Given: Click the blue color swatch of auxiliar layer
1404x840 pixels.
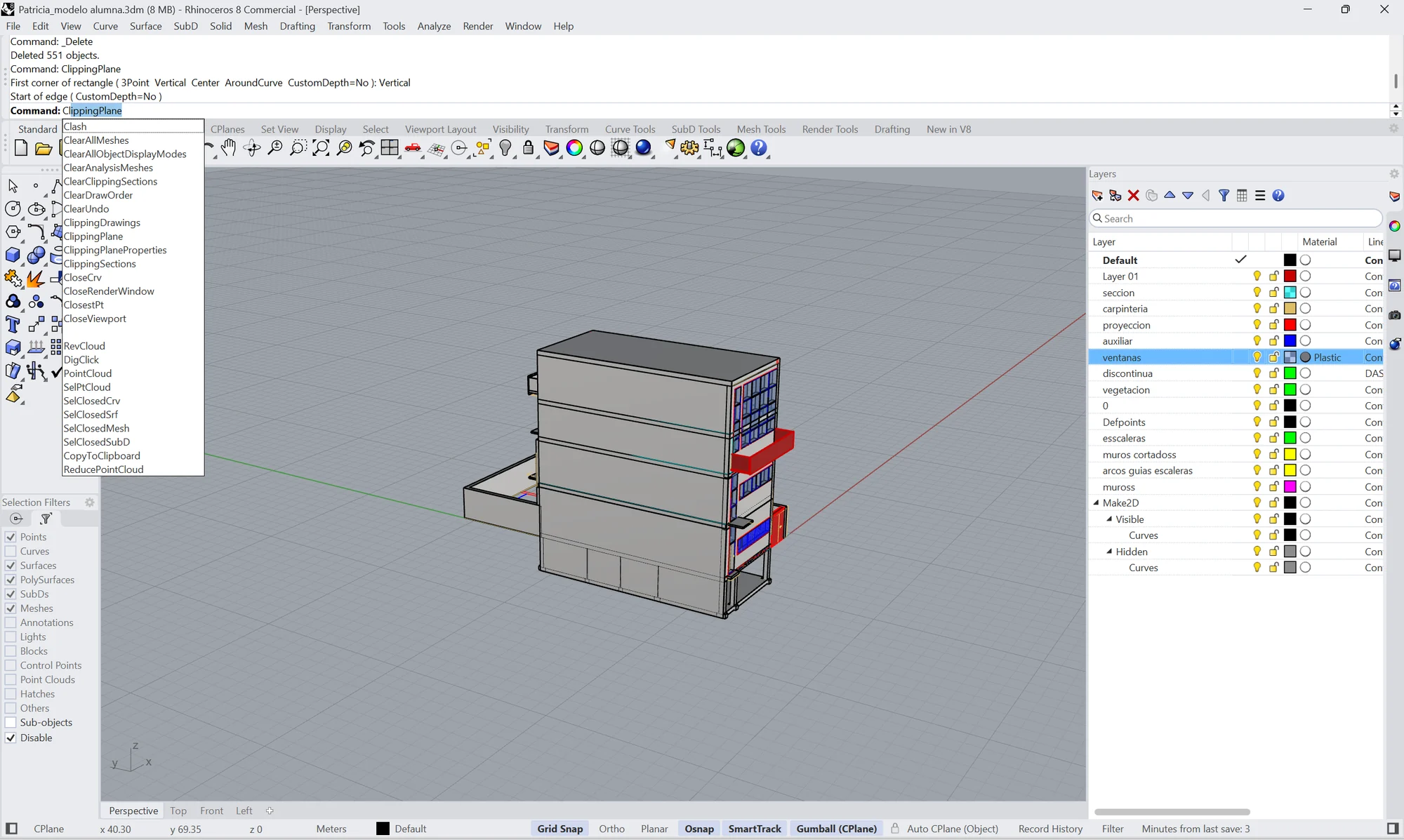Looking at the screenshot, I should tap(1290, 341).
